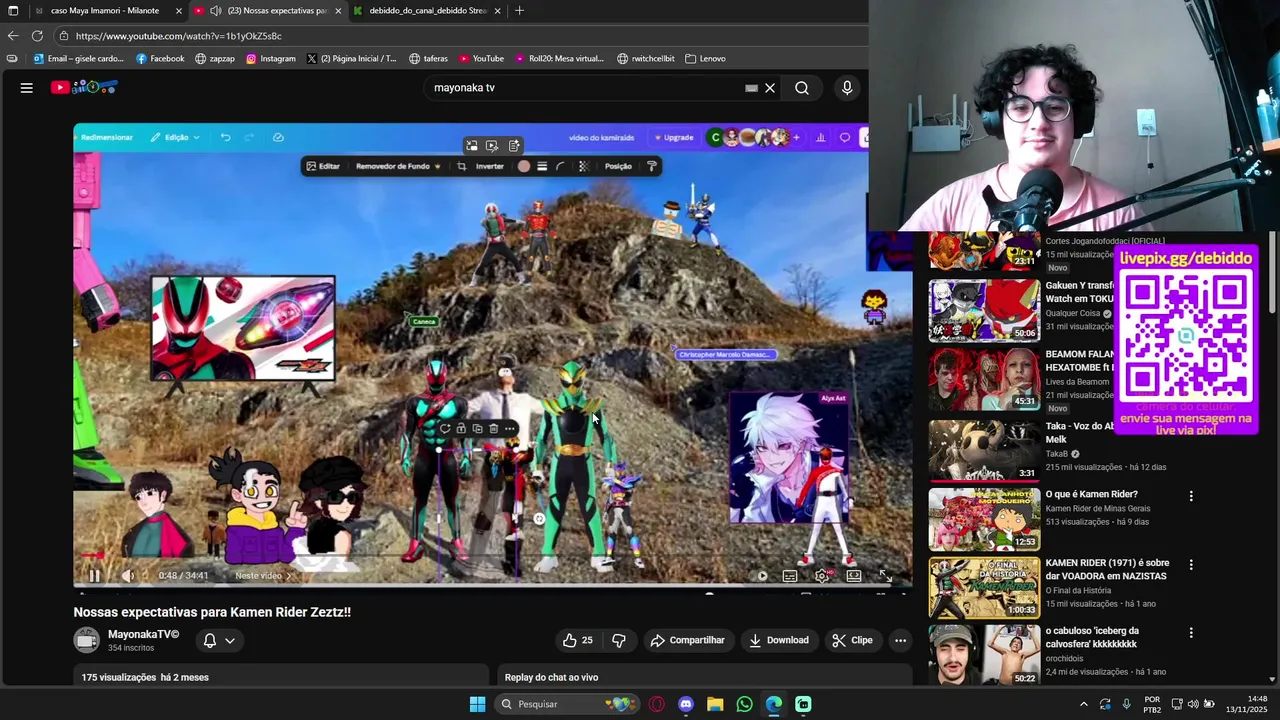Screen dimensions: 1280x720
Task: Open options menu for 'o cabuloso iceberg' video
Action: tap(1191, 633)
